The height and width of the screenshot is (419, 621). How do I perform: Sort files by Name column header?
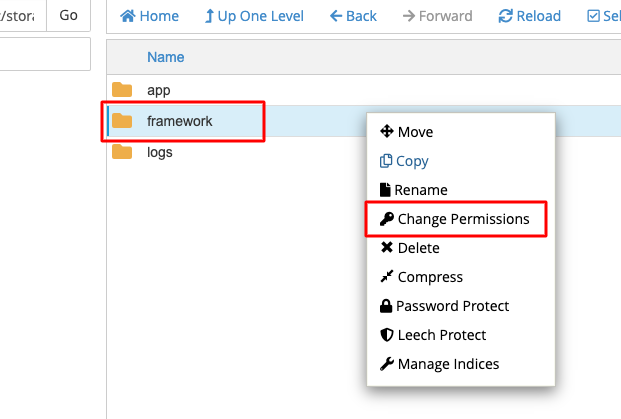[165, 57]
